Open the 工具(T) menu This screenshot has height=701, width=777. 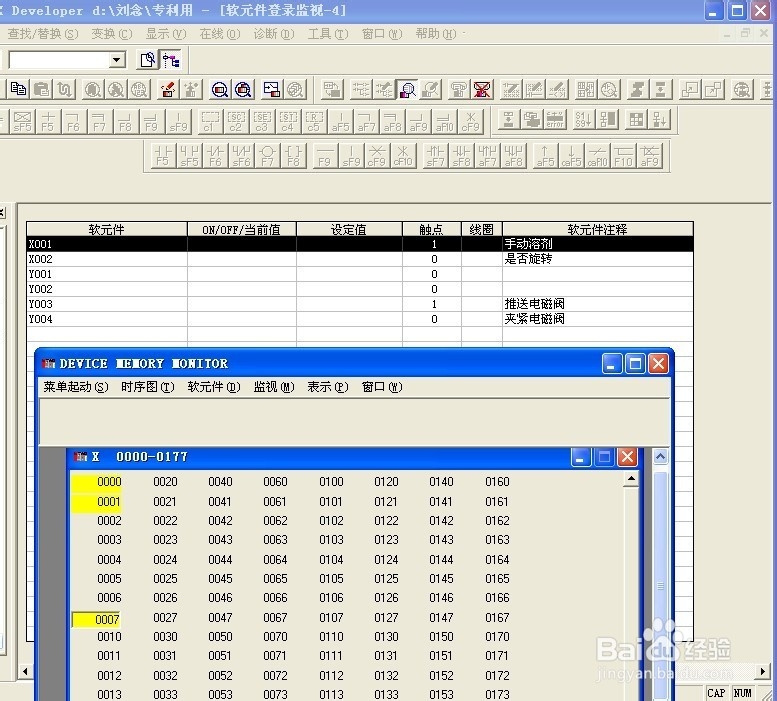tap(328, 34)
